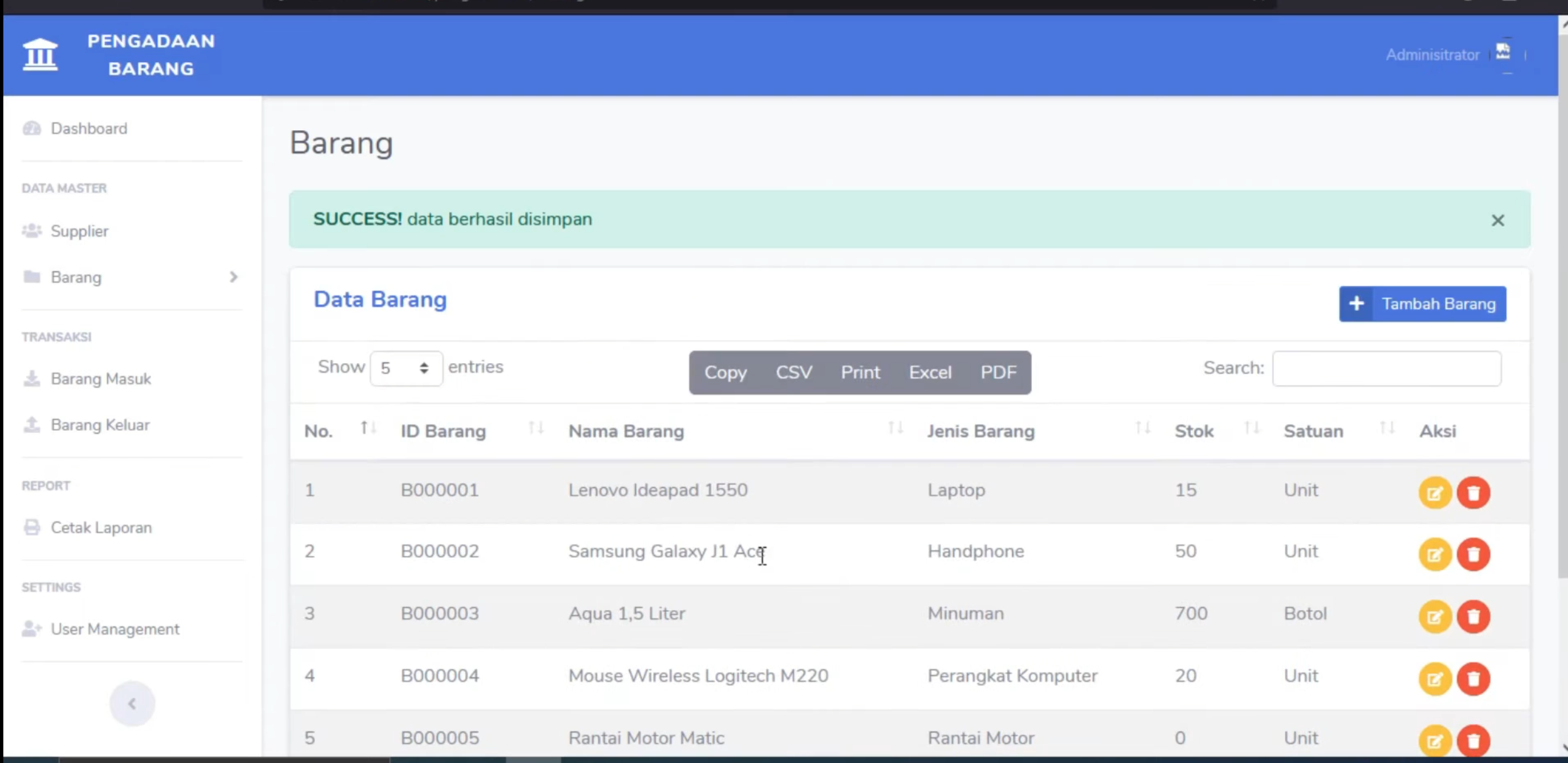
Task: Sort table by Nama Barang column
Action: point(895,428)
